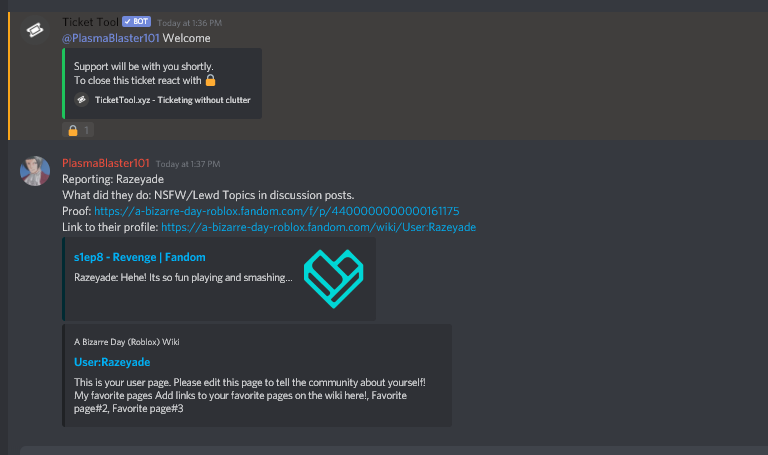Open the s1ep8 - Revenge embed title

click(x=138, y=257)
